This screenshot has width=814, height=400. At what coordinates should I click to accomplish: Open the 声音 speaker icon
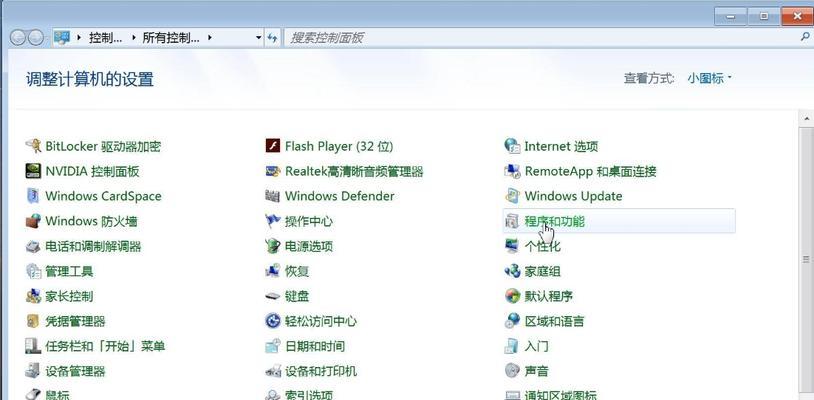coord(512,371)
